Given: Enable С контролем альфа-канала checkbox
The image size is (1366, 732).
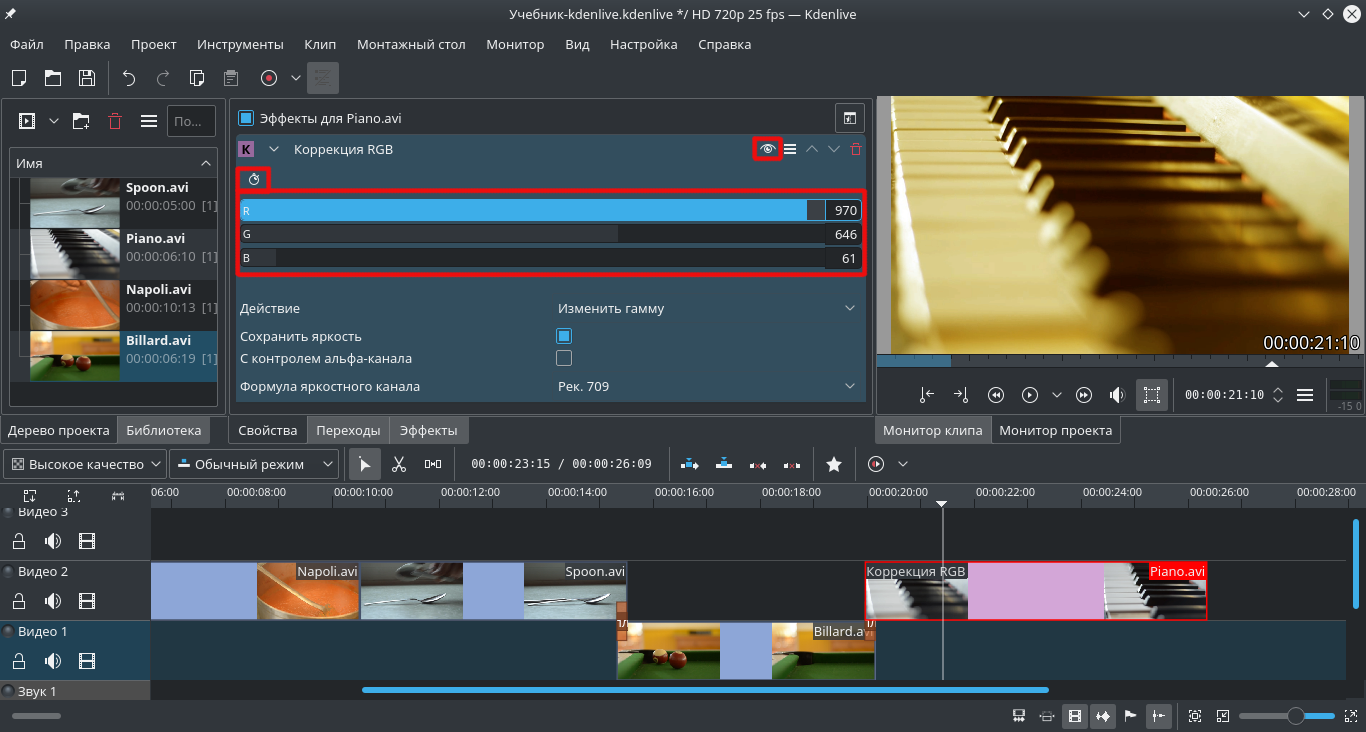Looking at the screenshot, I should click(564, 358).
